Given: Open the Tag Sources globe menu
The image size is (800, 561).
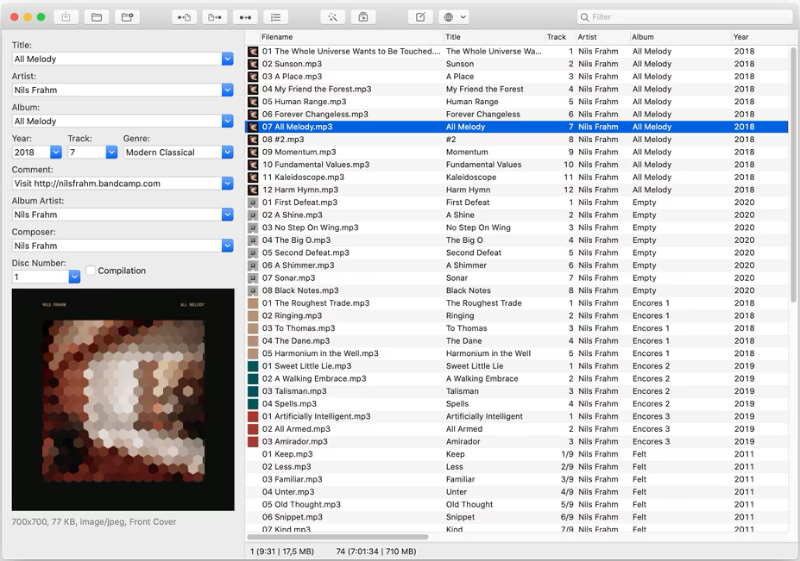Looking at the screenshot, I should pos(454,17).
